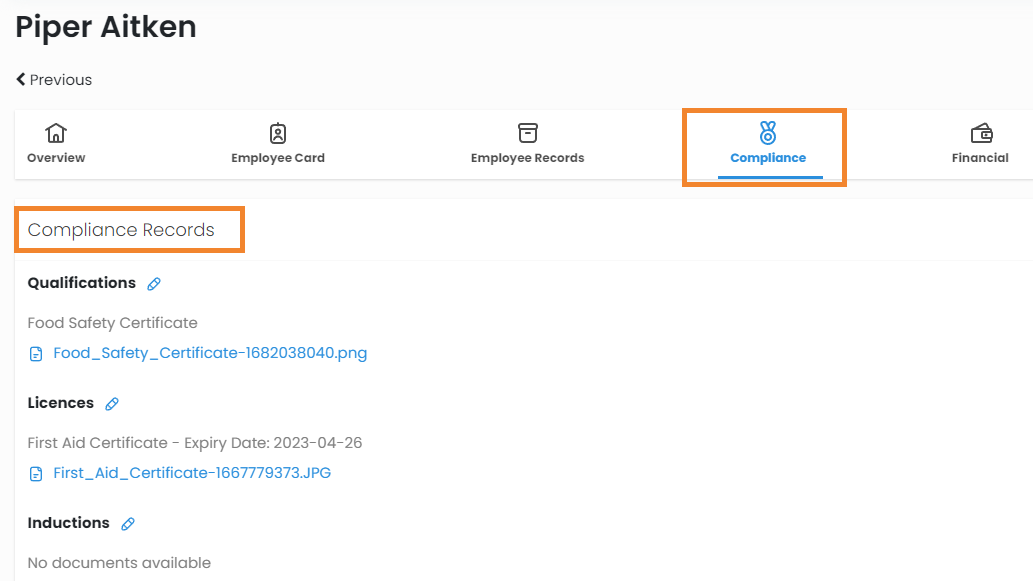Select the Compliance tab label
This screenshot has width=1033, height=581.
tap(768, 158)
